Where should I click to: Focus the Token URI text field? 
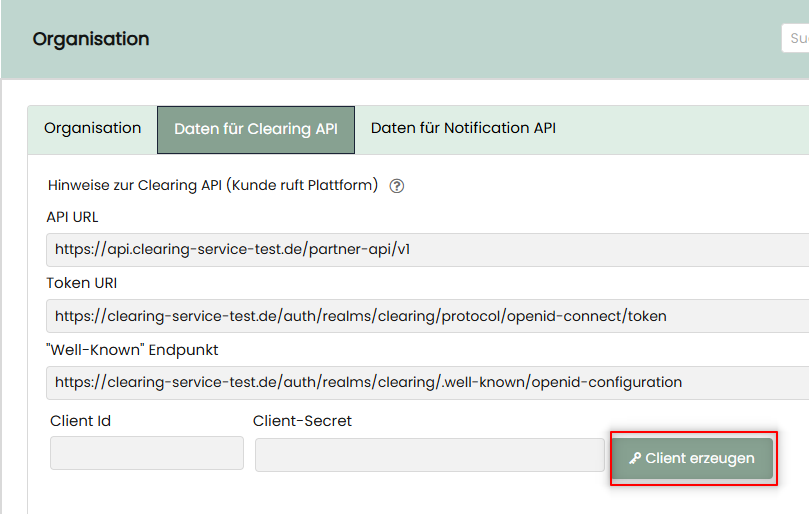(427, 316)
